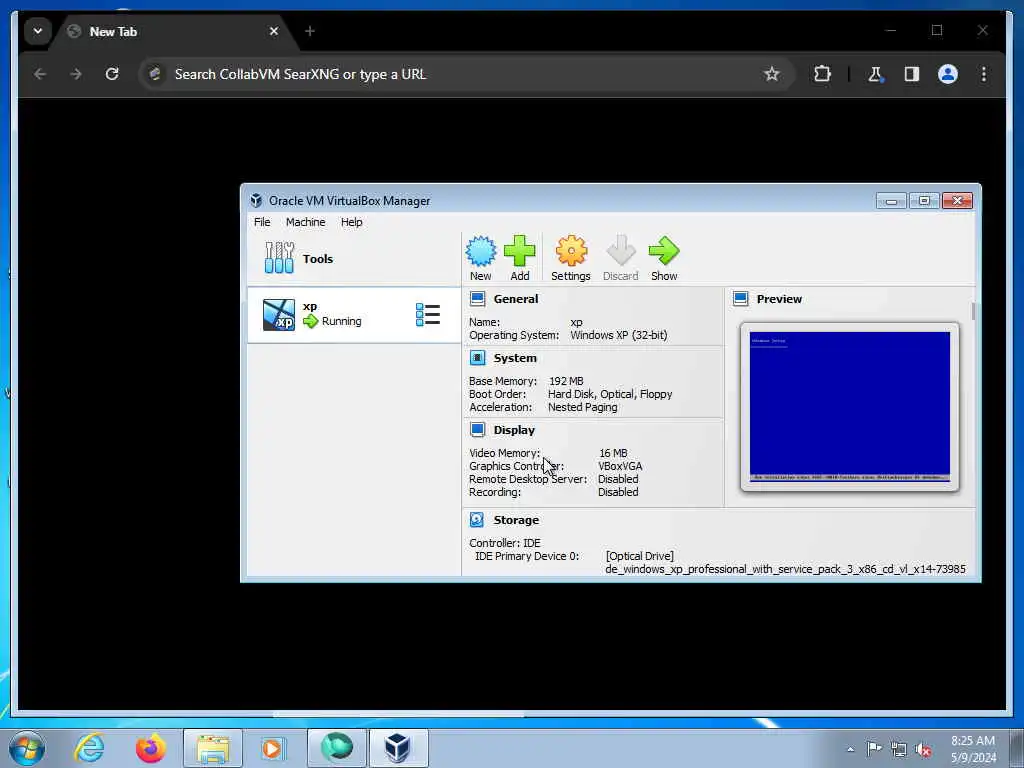The height and width of the screenshot is (768, 1024).
Task: Open the Windows Start button
Action: 27,748
